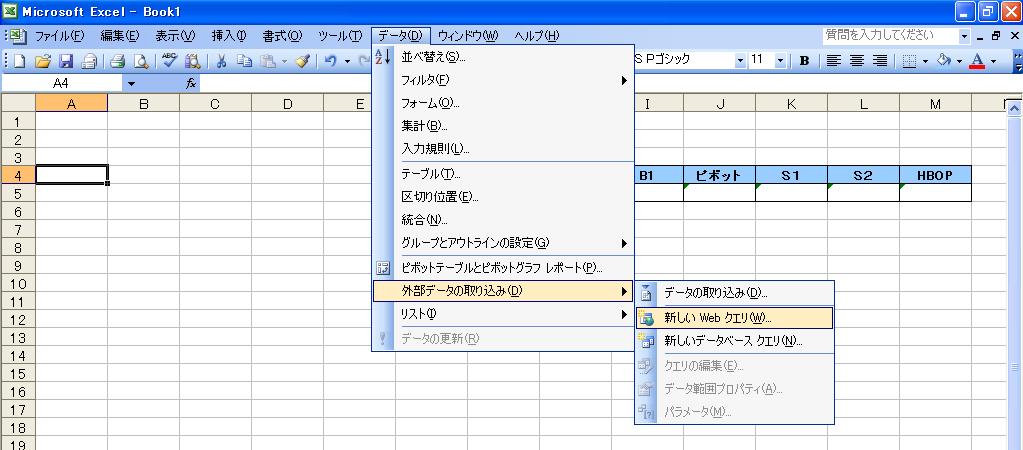
Task: Open the Fill Color dropdown arrow
Action: click(x=959, y=61)
